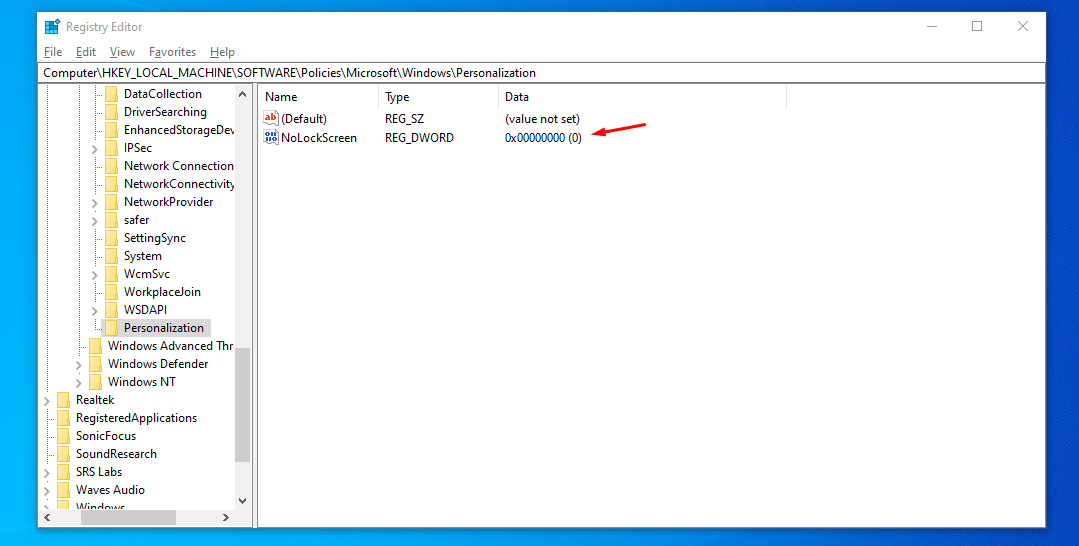
Task: Click the Network Connection folder icon
Action: coord(111,165)
